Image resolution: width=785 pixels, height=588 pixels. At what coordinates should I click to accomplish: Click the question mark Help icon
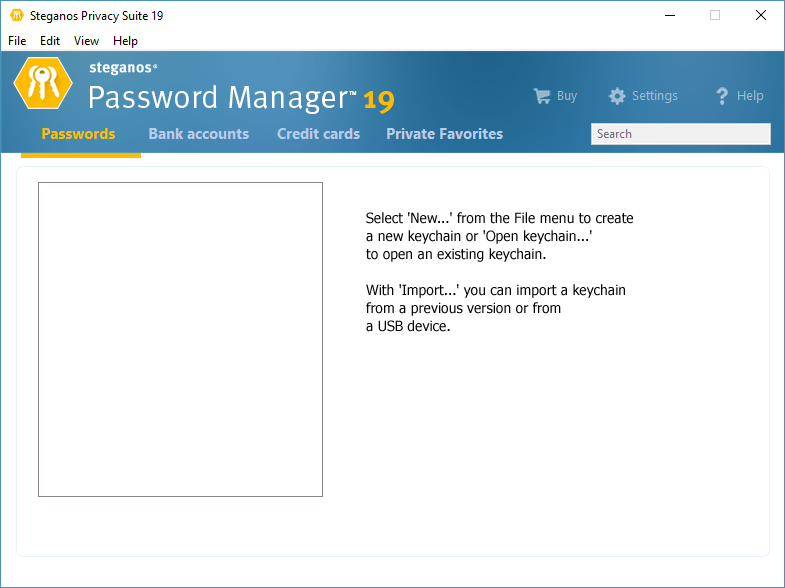click(721, 96)
